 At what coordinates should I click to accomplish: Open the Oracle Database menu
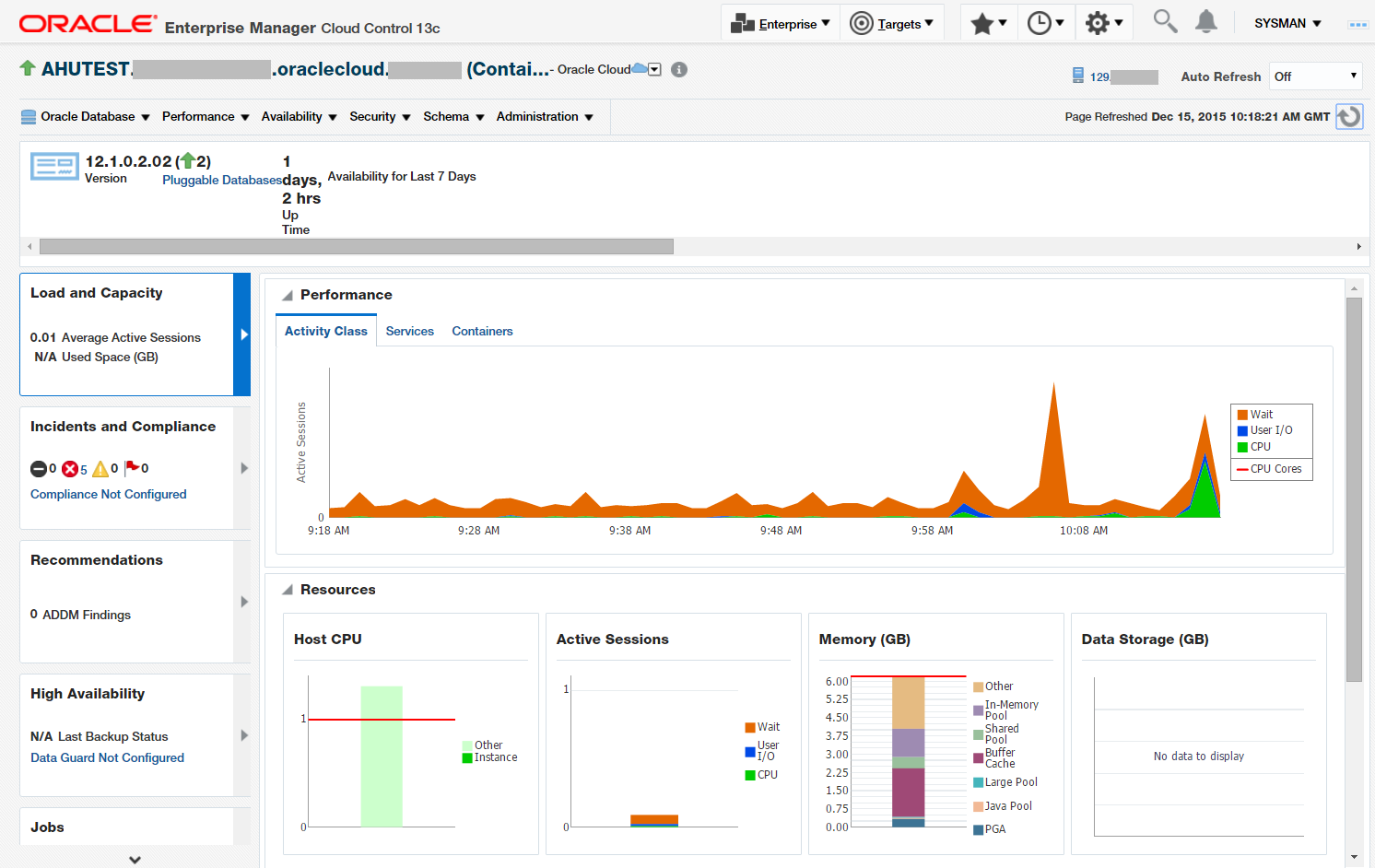(86, 116)
